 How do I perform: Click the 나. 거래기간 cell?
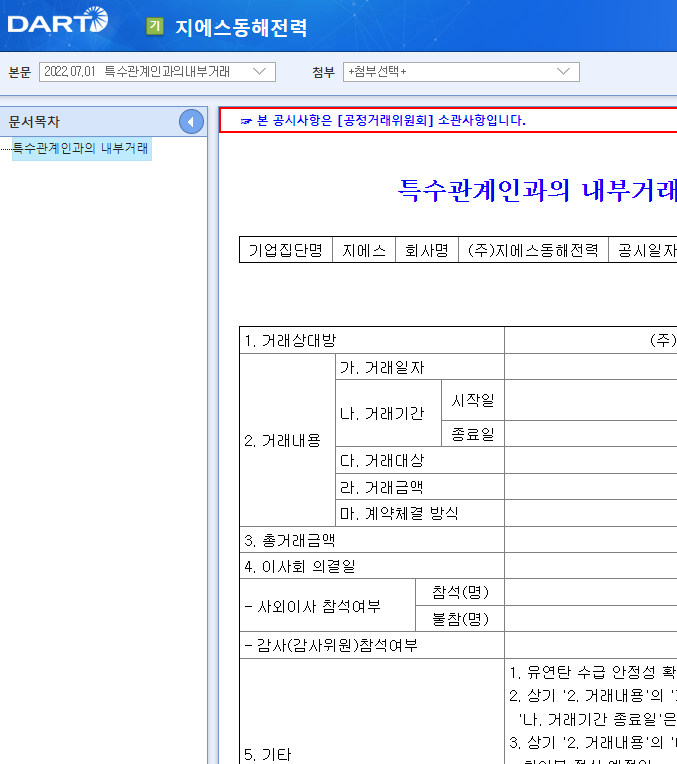[388, 413]
